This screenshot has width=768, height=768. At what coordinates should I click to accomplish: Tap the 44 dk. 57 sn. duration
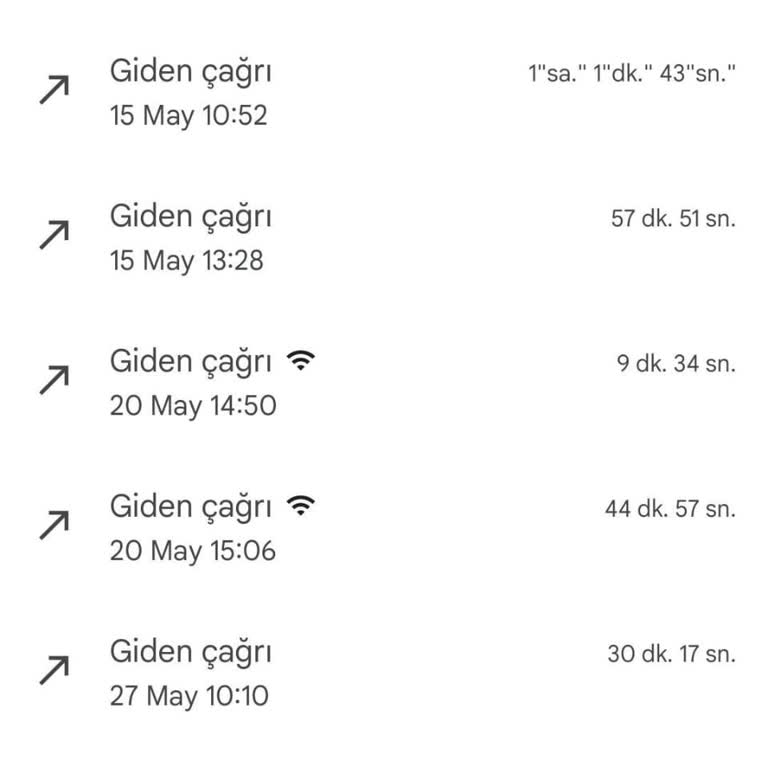670,509
